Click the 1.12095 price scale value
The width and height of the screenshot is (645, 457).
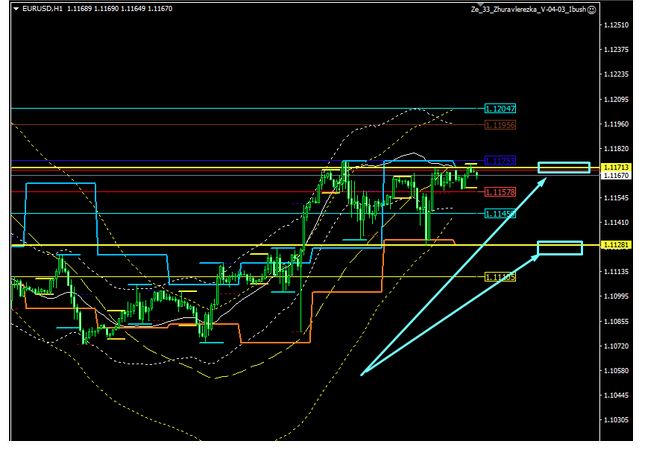point(616,100)
